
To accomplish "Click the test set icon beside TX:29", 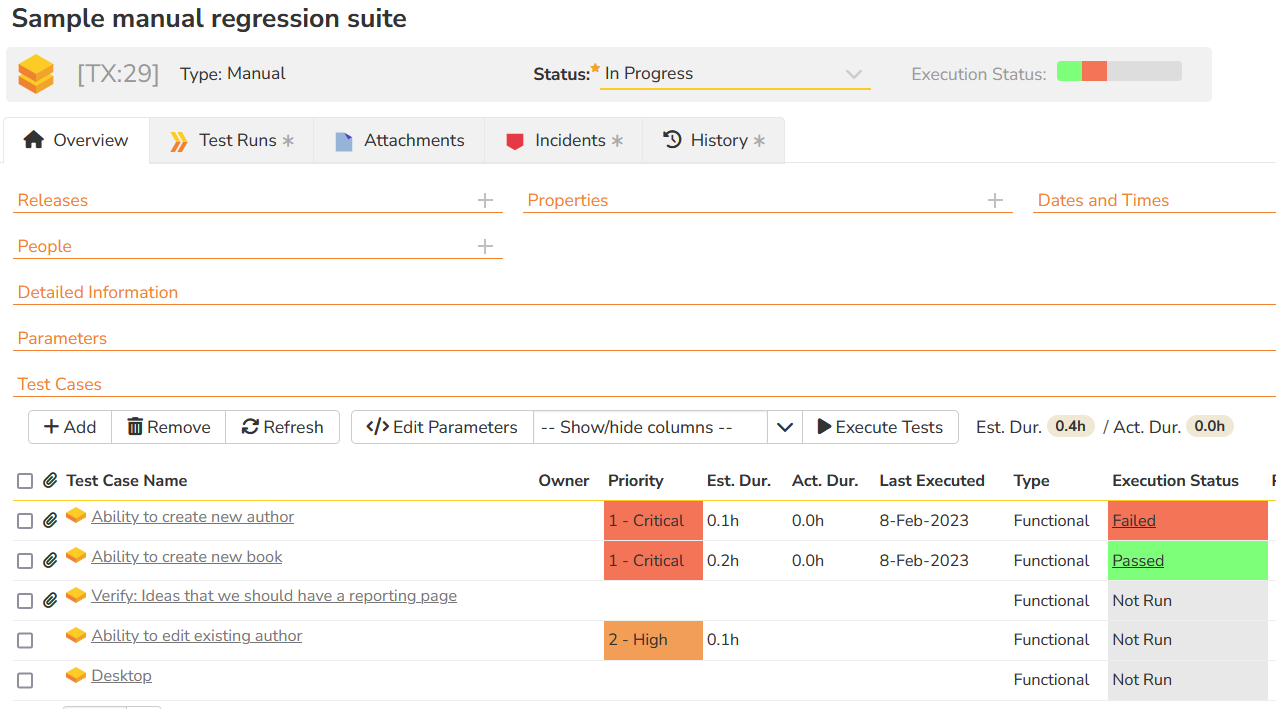I will point(36,74).
